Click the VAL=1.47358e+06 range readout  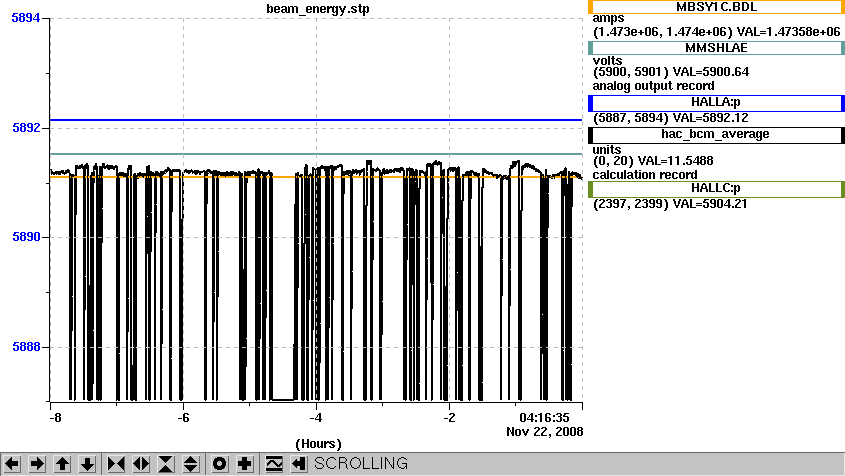pyautogui.click(x=717, y=32)
